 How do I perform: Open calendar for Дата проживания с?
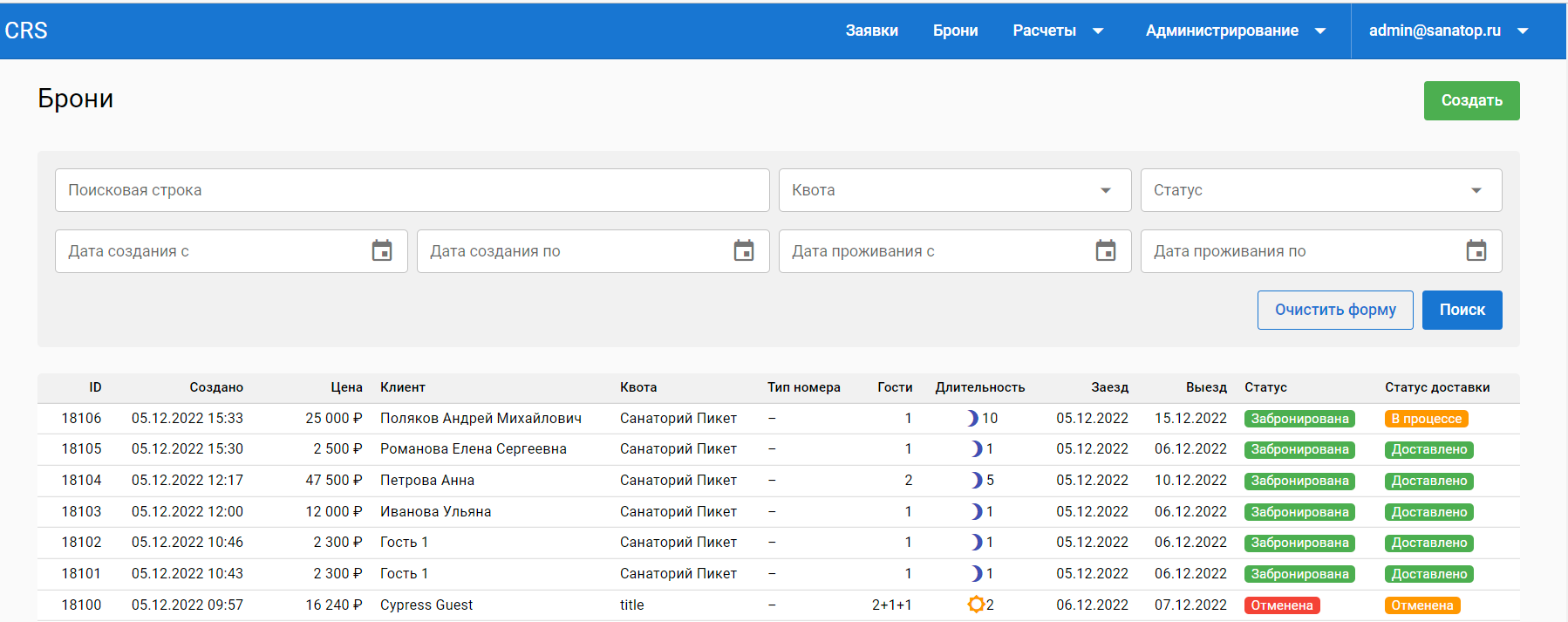coord(1106,251)
